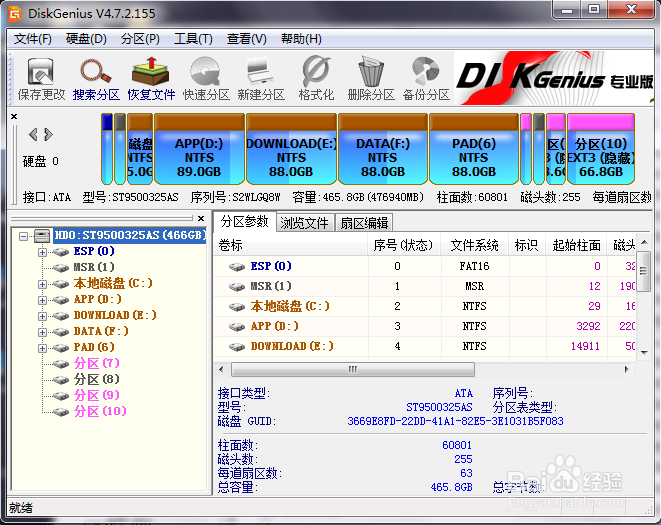Expand the DATA(F:) tree node
Image resolution: width=661 pixels, height=525 pixels.
pos(42,332)
